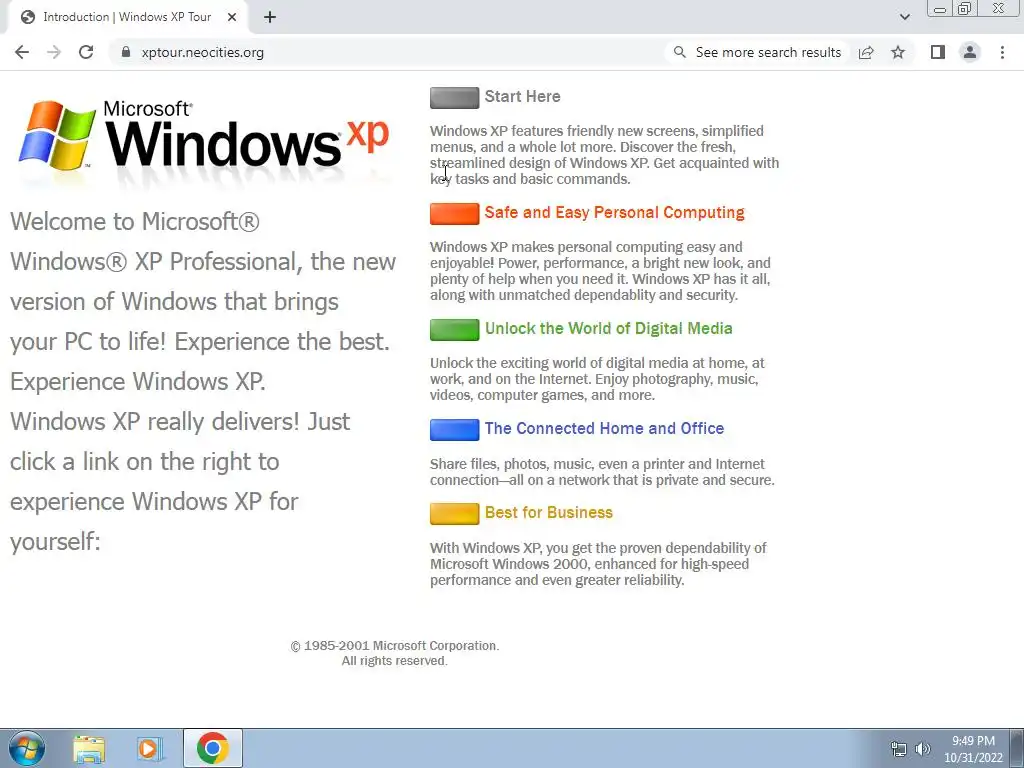Go back to the previous page
The height and width of the screenshot is (768, 1024).
(x=22, y=52)
